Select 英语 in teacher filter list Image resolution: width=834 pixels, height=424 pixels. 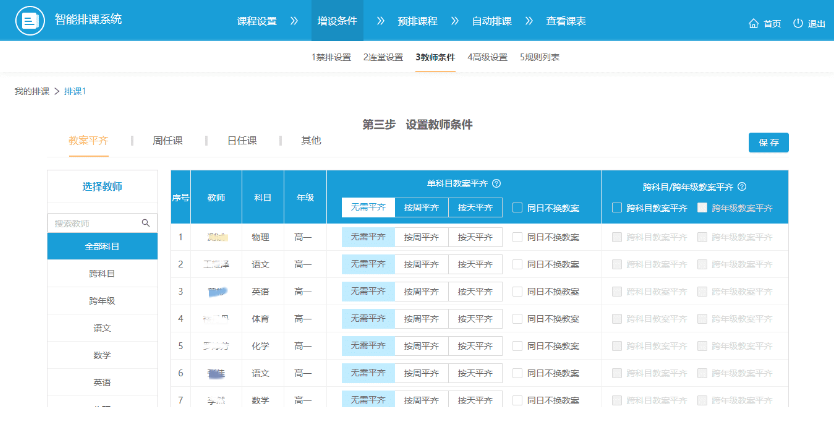click(102, 382)
